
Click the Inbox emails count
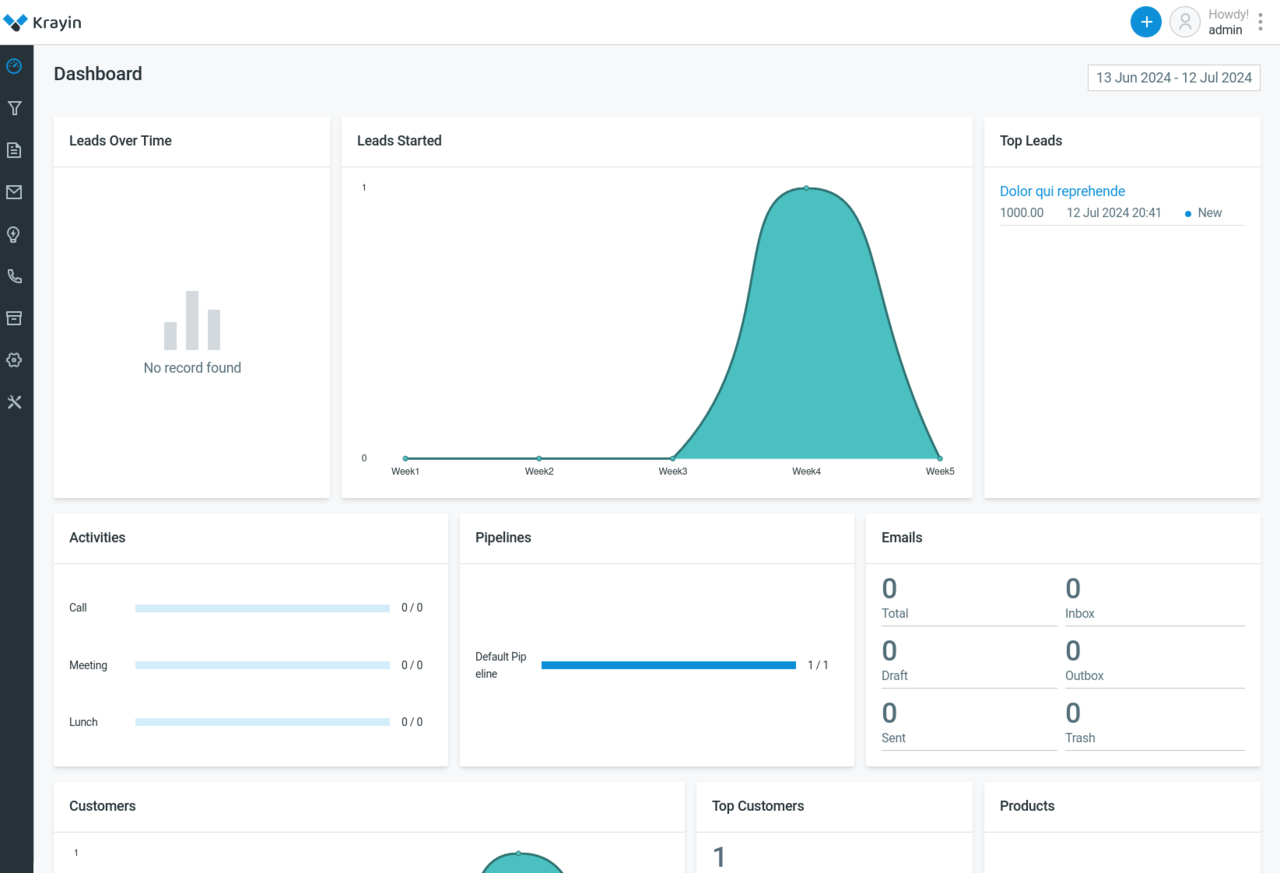point(1073,588)
